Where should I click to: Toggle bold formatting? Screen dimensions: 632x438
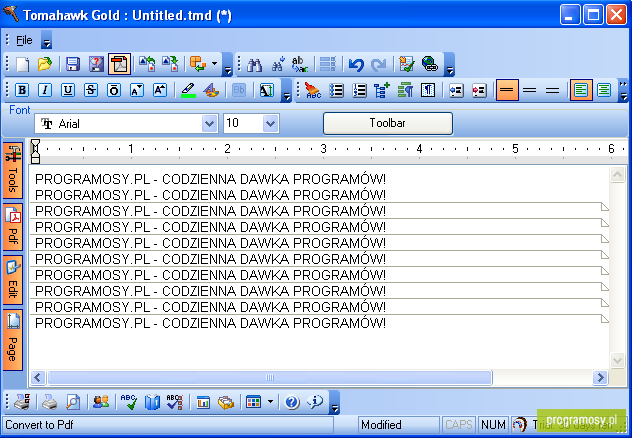22,90
